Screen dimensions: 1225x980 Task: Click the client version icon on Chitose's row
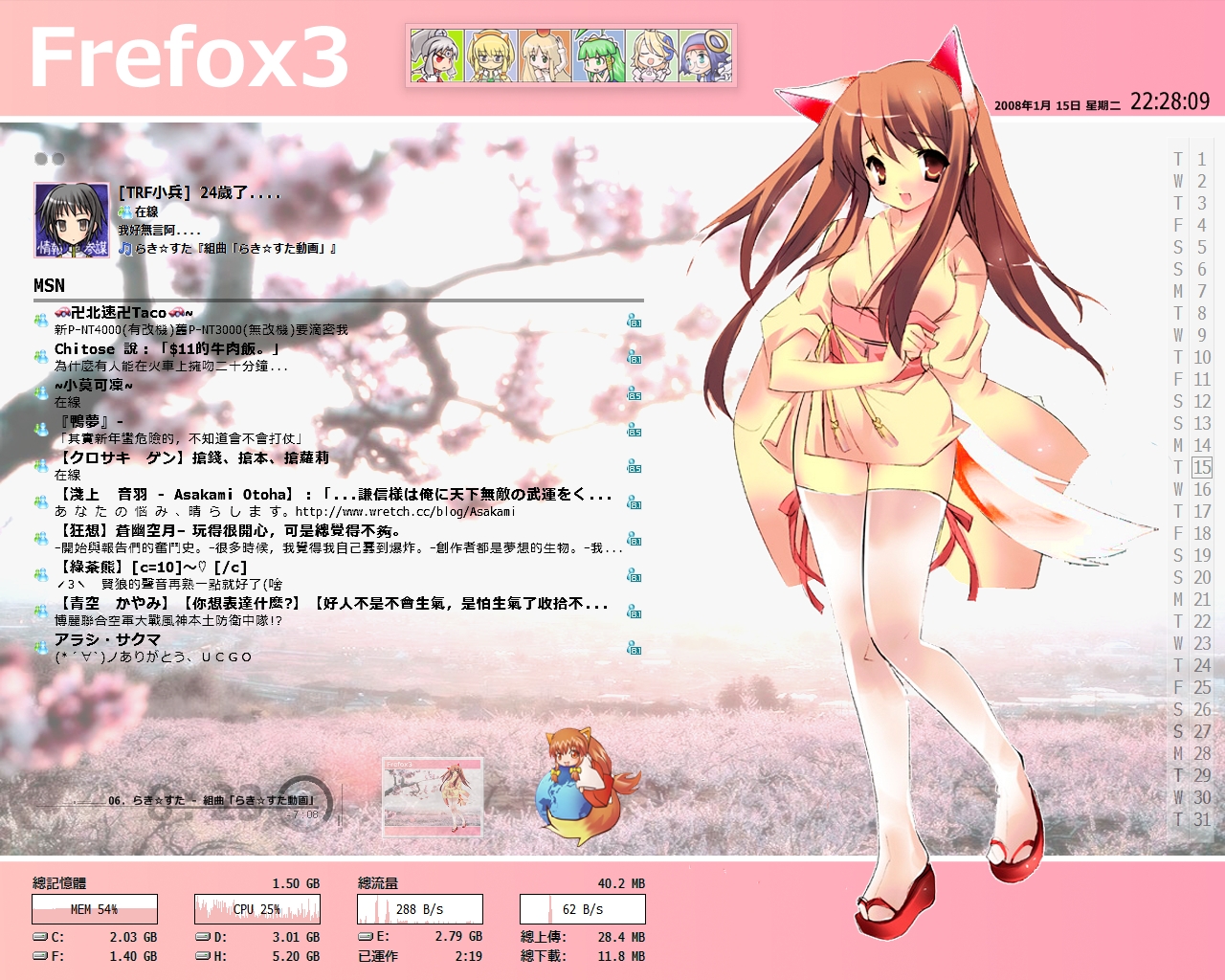[x=634, y=357]
